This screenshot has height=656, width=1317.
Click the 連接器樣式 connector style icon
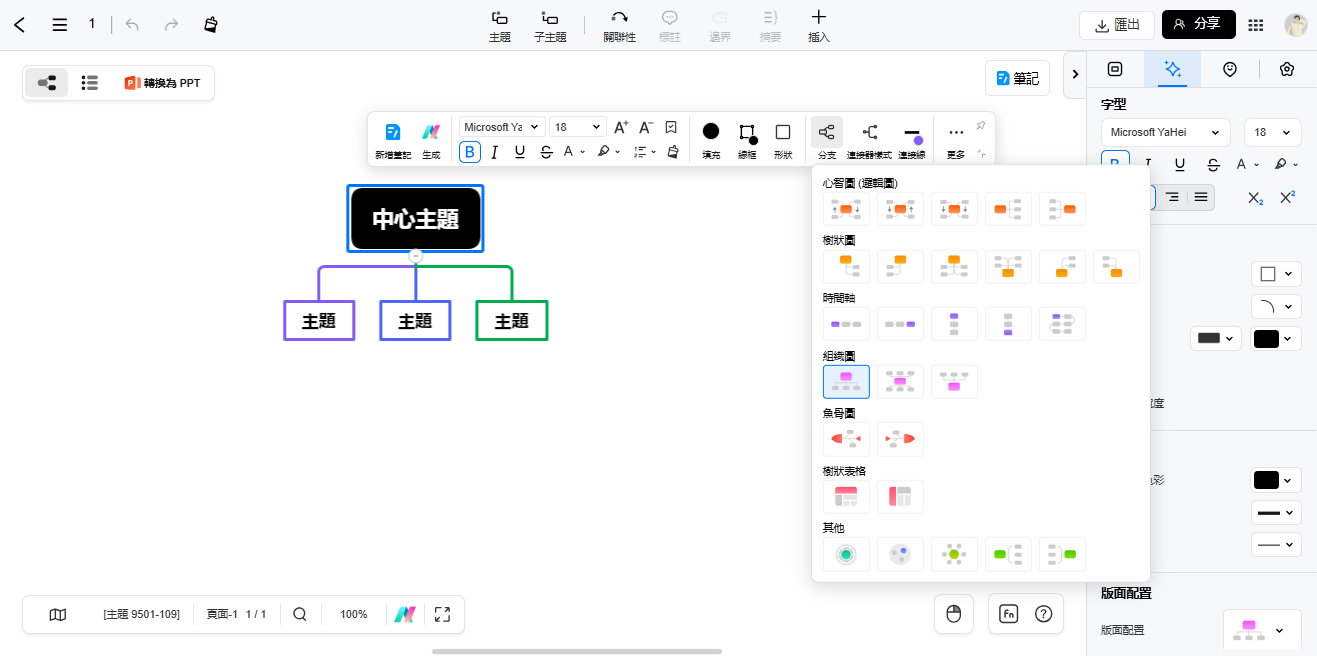(869, 132)
